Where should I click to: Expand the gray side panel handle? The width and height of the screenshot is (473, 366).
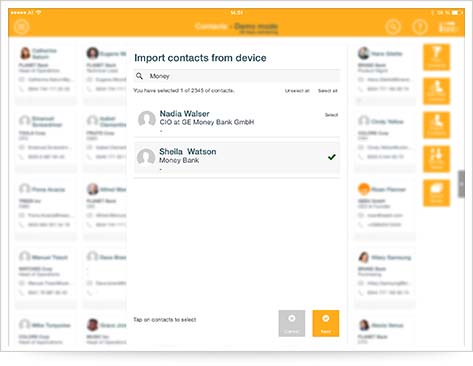(461, 184)
